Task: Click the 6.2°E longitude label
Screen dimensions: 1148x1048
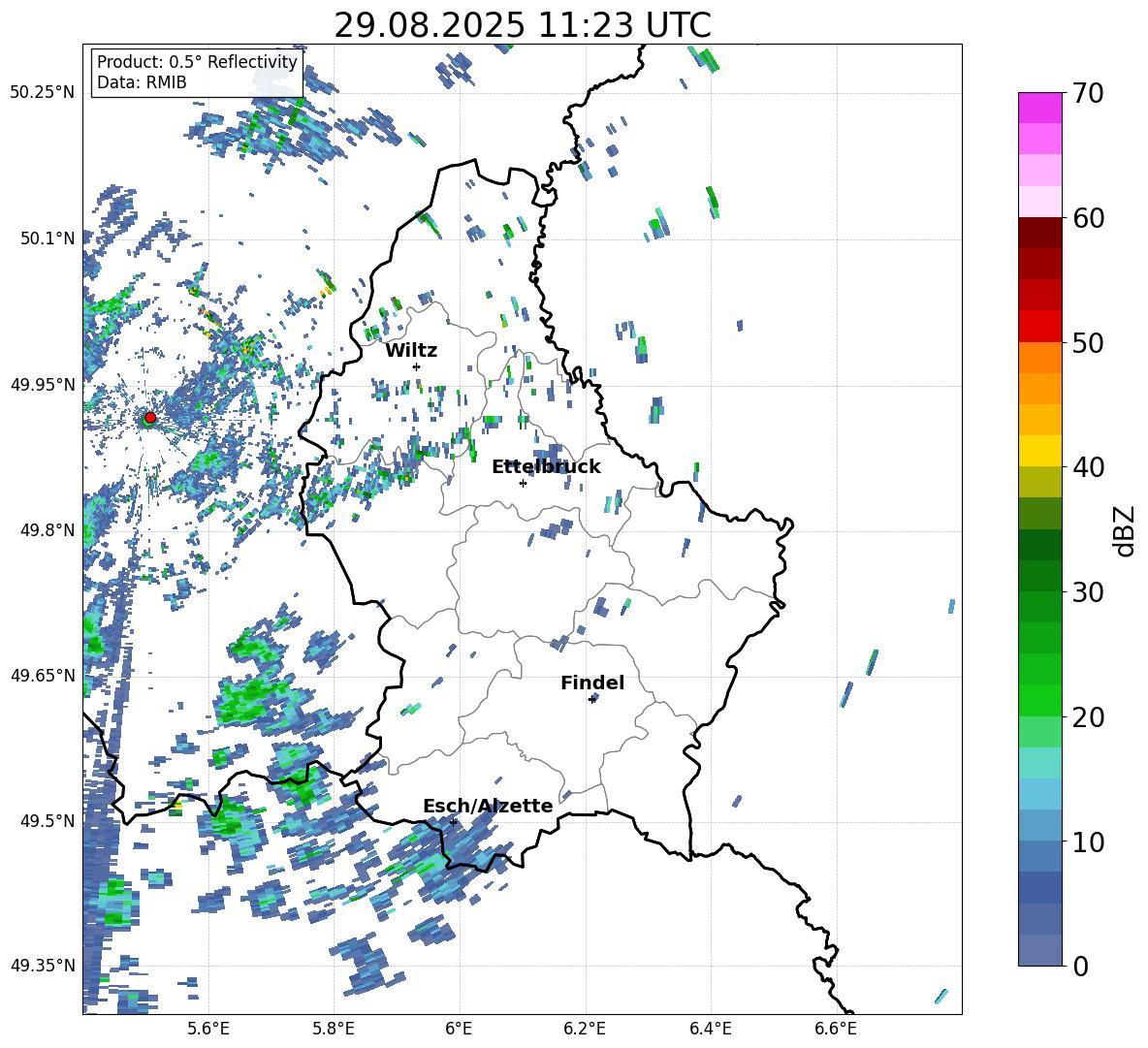Action: [x=585, y=1029]
